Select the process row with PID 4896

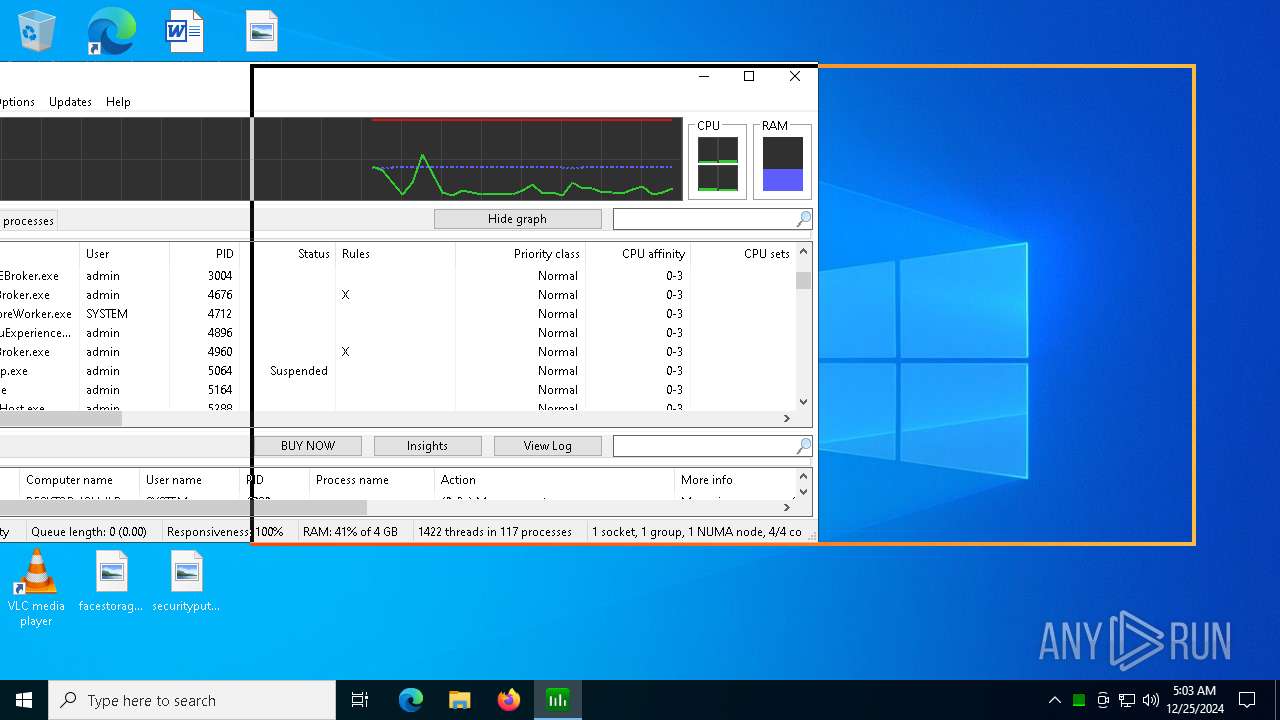397,333
